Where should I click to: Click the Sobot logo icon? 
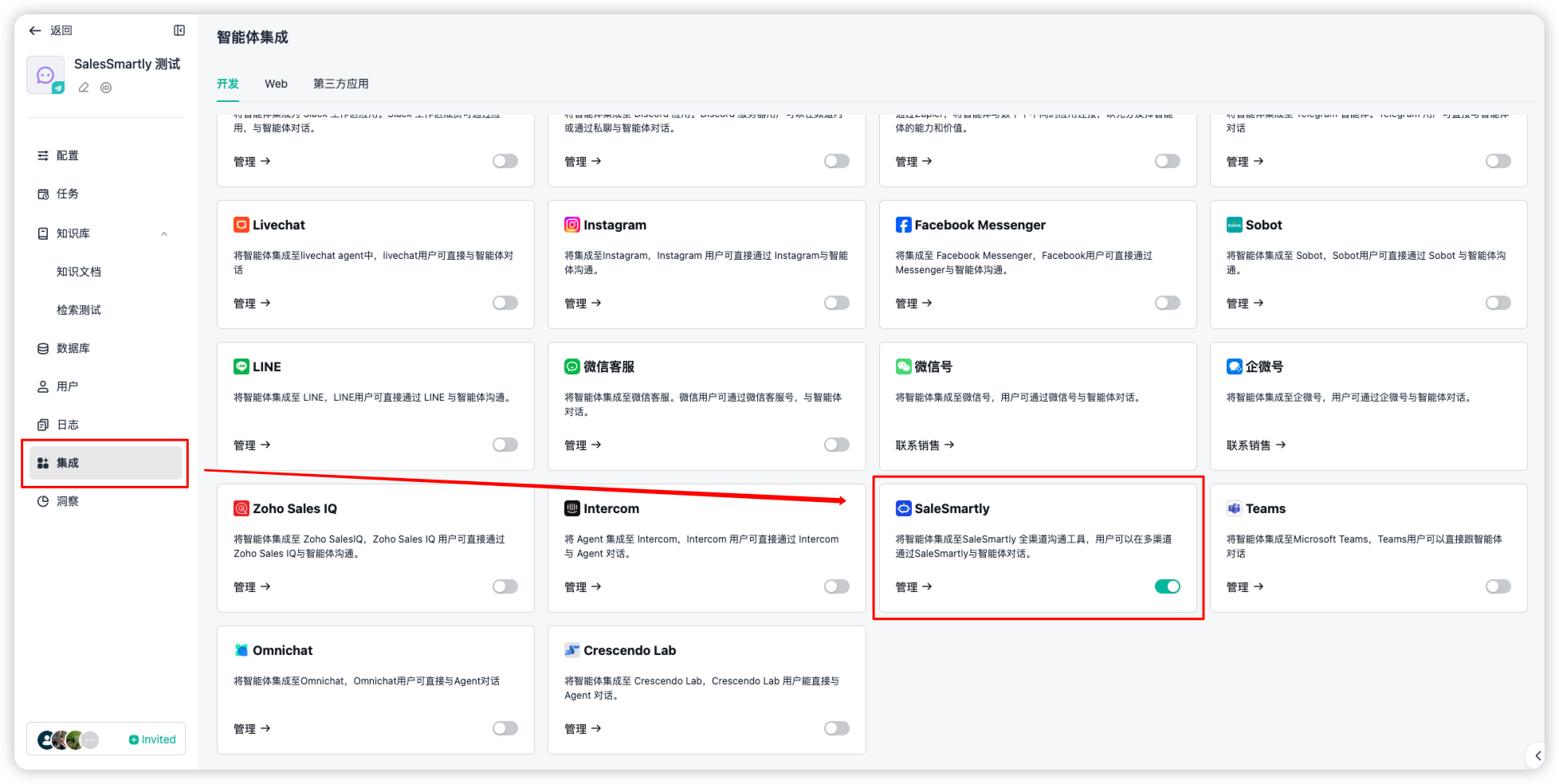point(1235,225)
